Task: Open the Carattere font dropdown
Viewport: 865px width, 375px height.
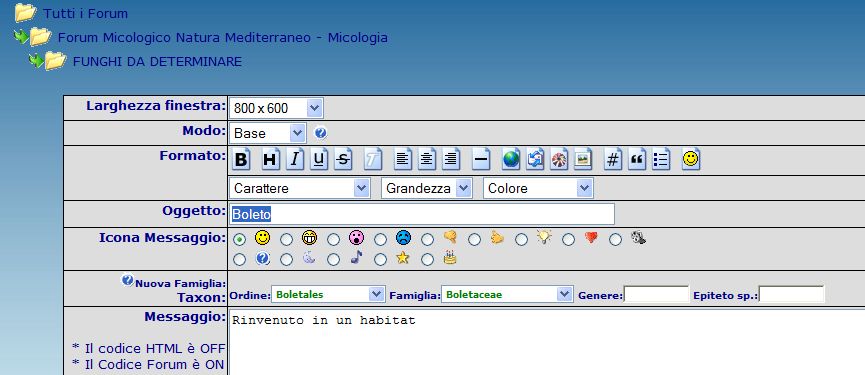Action: [x=300, y=188]
